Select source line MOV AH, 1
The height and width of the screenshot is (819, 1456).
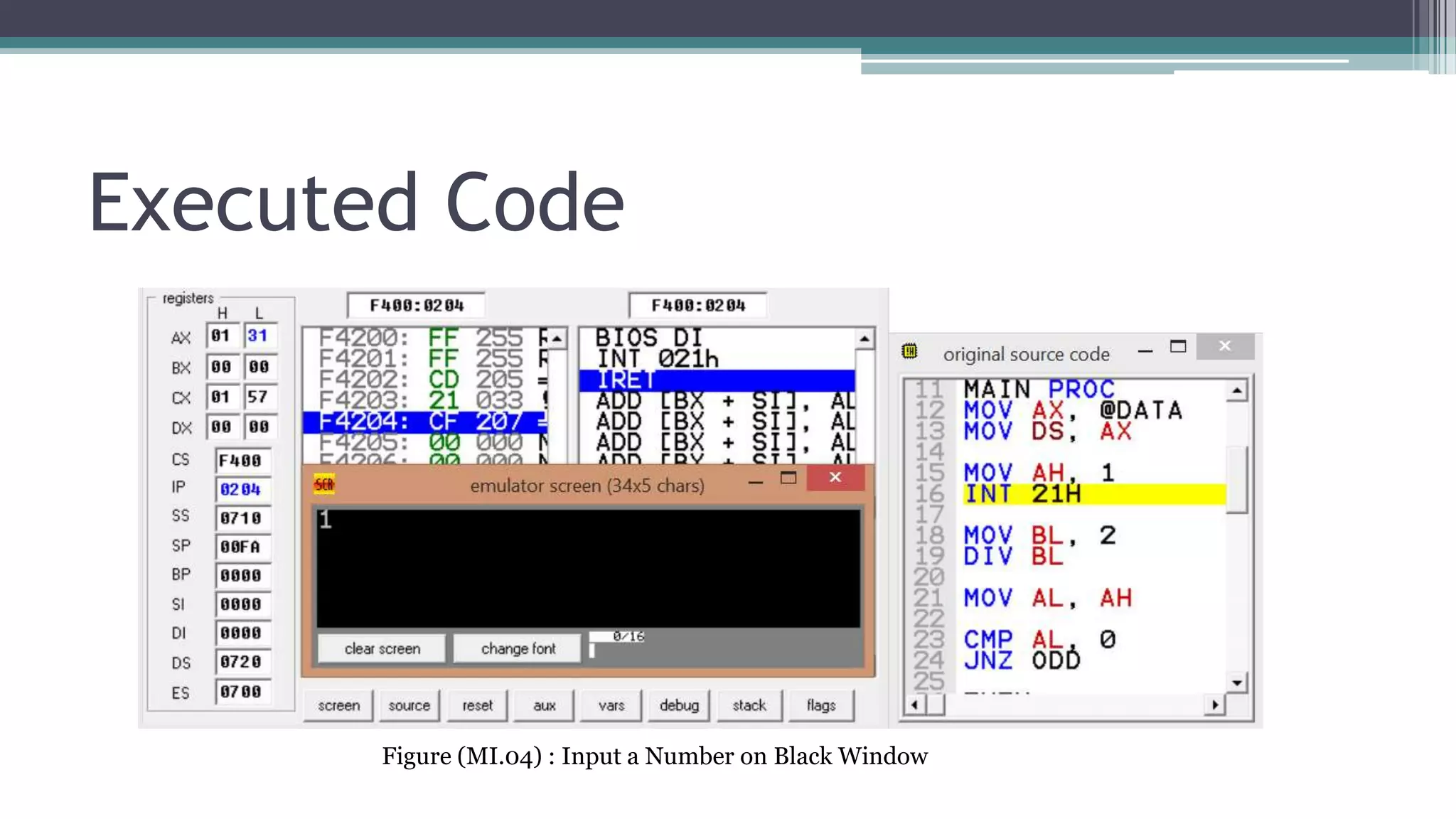[1039, 473]
